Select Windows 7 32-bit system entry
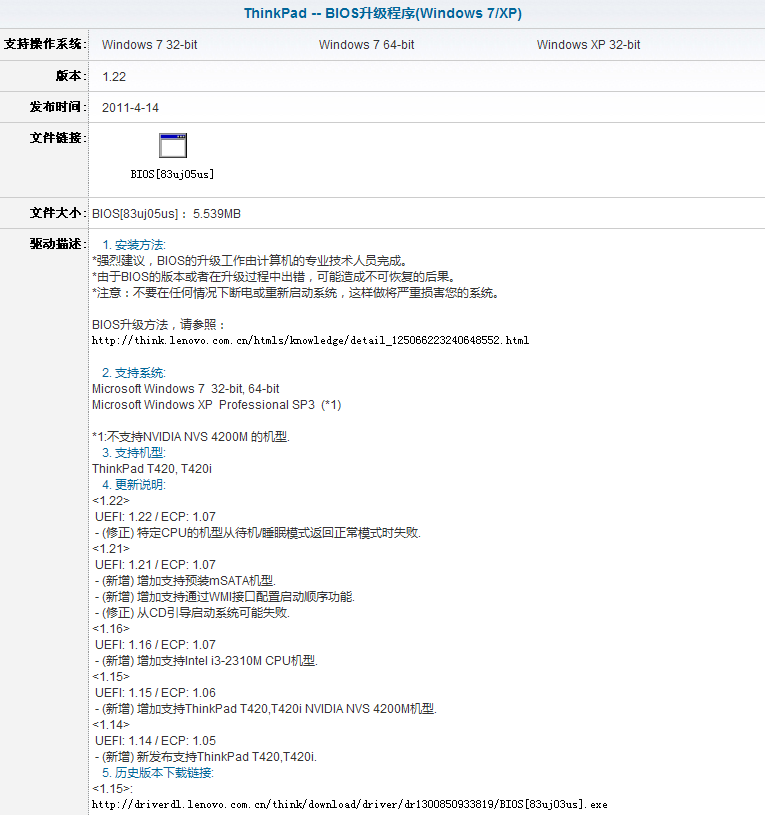The height and width of the screenshot is (815, 765). (150, 45)
